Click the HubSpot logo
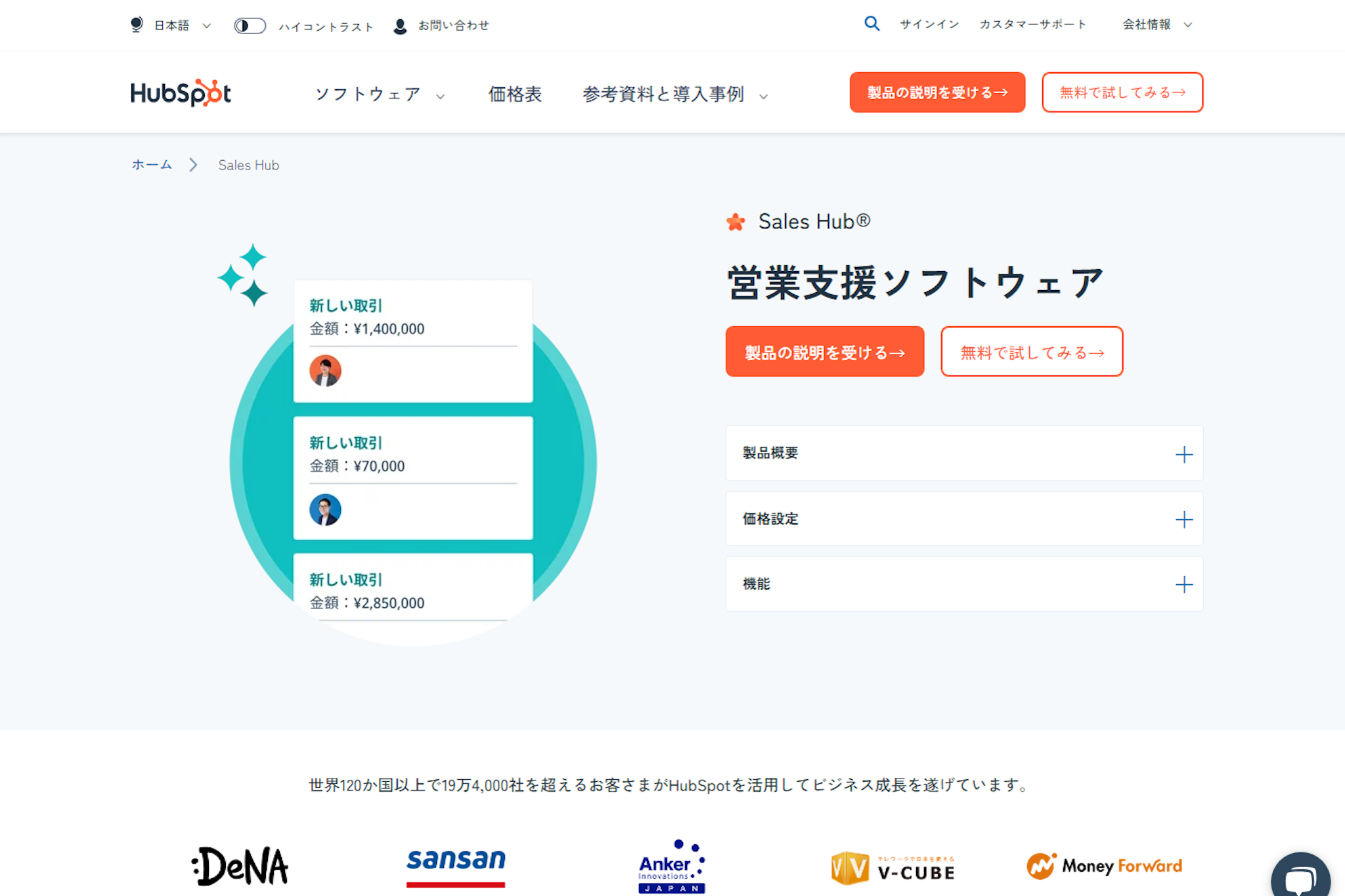This screenshot has width=1345, height=896. pyautogui.click(x=181, y=93)
